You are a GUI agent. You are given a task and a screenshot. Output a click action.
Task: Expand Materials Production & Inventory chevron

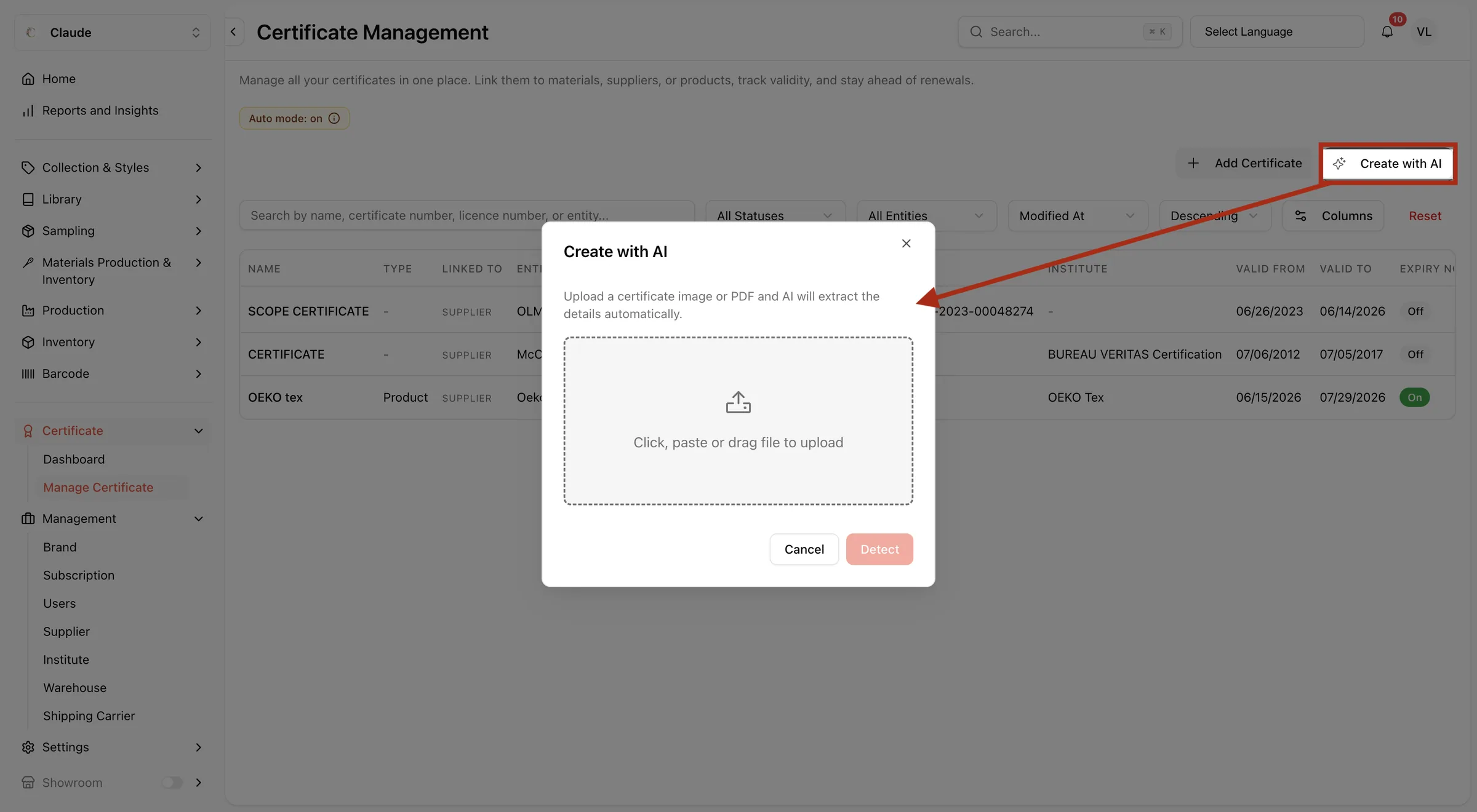click(x=198, y=263)
